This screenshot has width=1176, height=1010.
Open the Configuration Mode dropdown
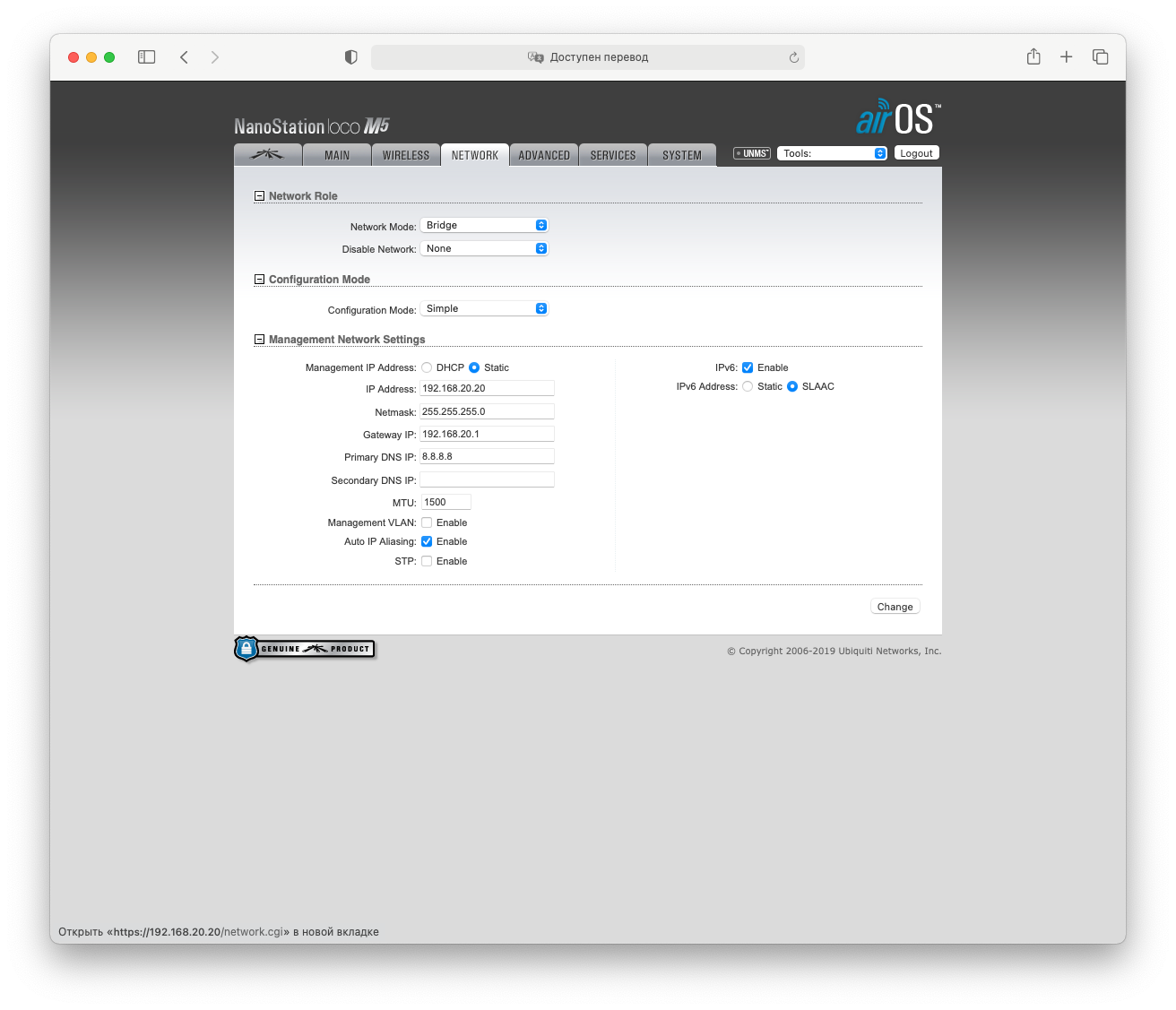click(484, 308)
